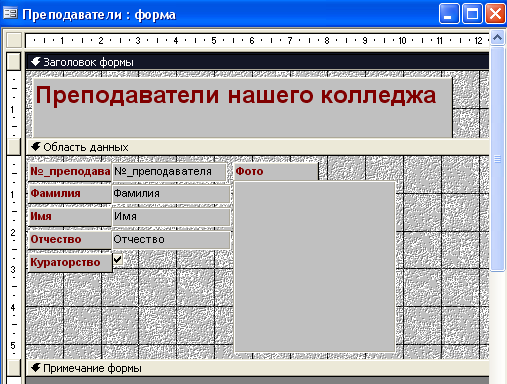
Task: Click the vertical ruler at mark 2 in data area
Action: [x=13, y=232]
